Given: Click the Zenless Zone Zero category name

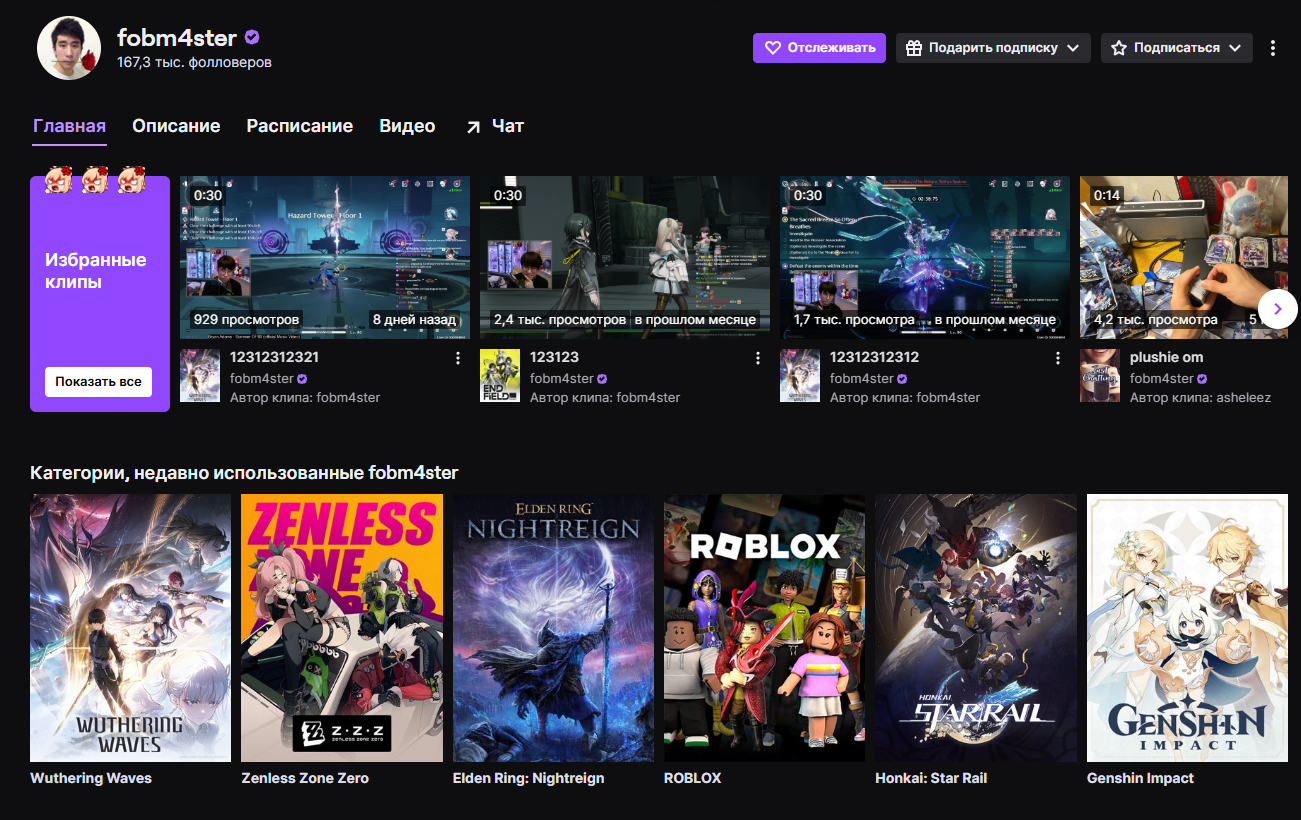Looking at the screenshot, I should click(x=305, y=778).
